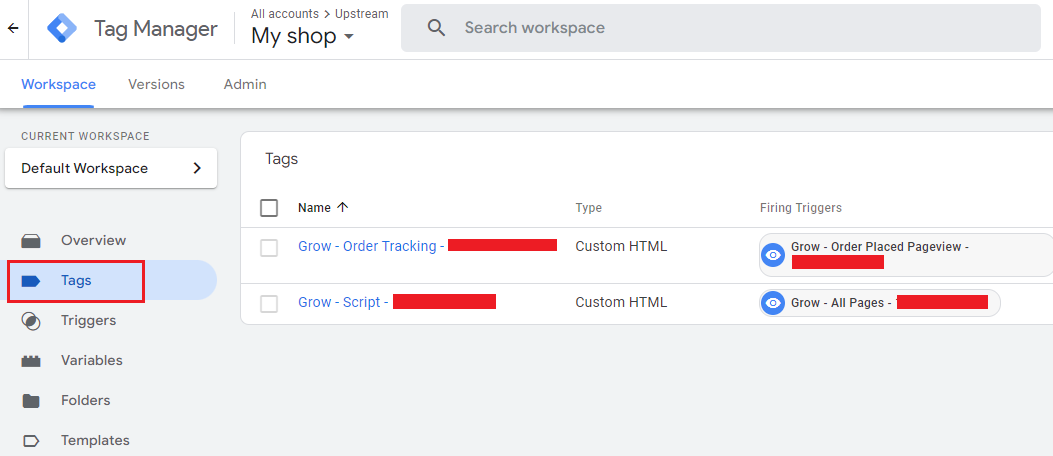Click the Name column sort arrow
This screenshot has height=456, width=1053.
(342, 208)
